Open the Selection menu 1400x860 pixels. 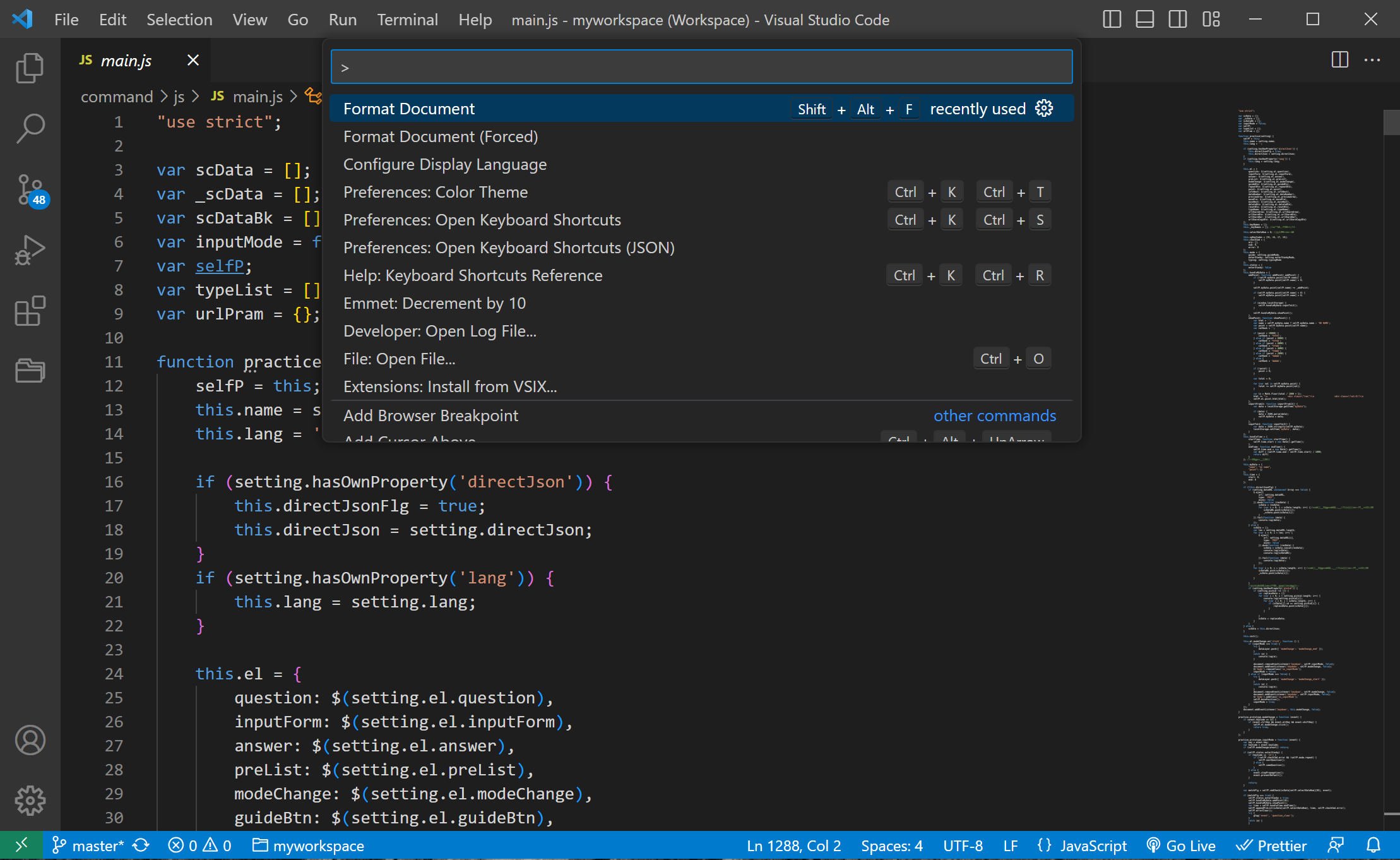click(179, 20)
